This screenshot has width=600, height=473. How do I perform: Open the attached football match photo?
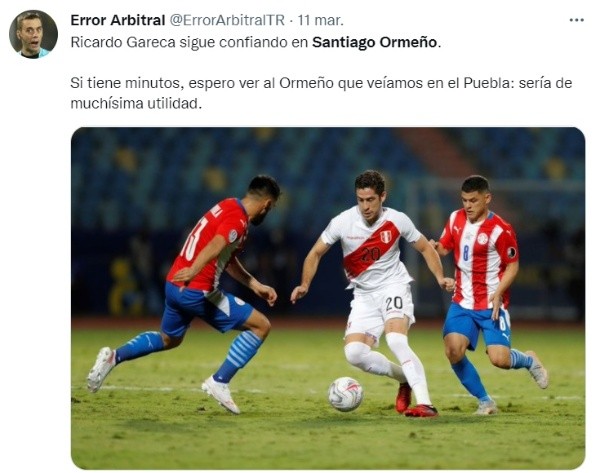click(328, 298)
